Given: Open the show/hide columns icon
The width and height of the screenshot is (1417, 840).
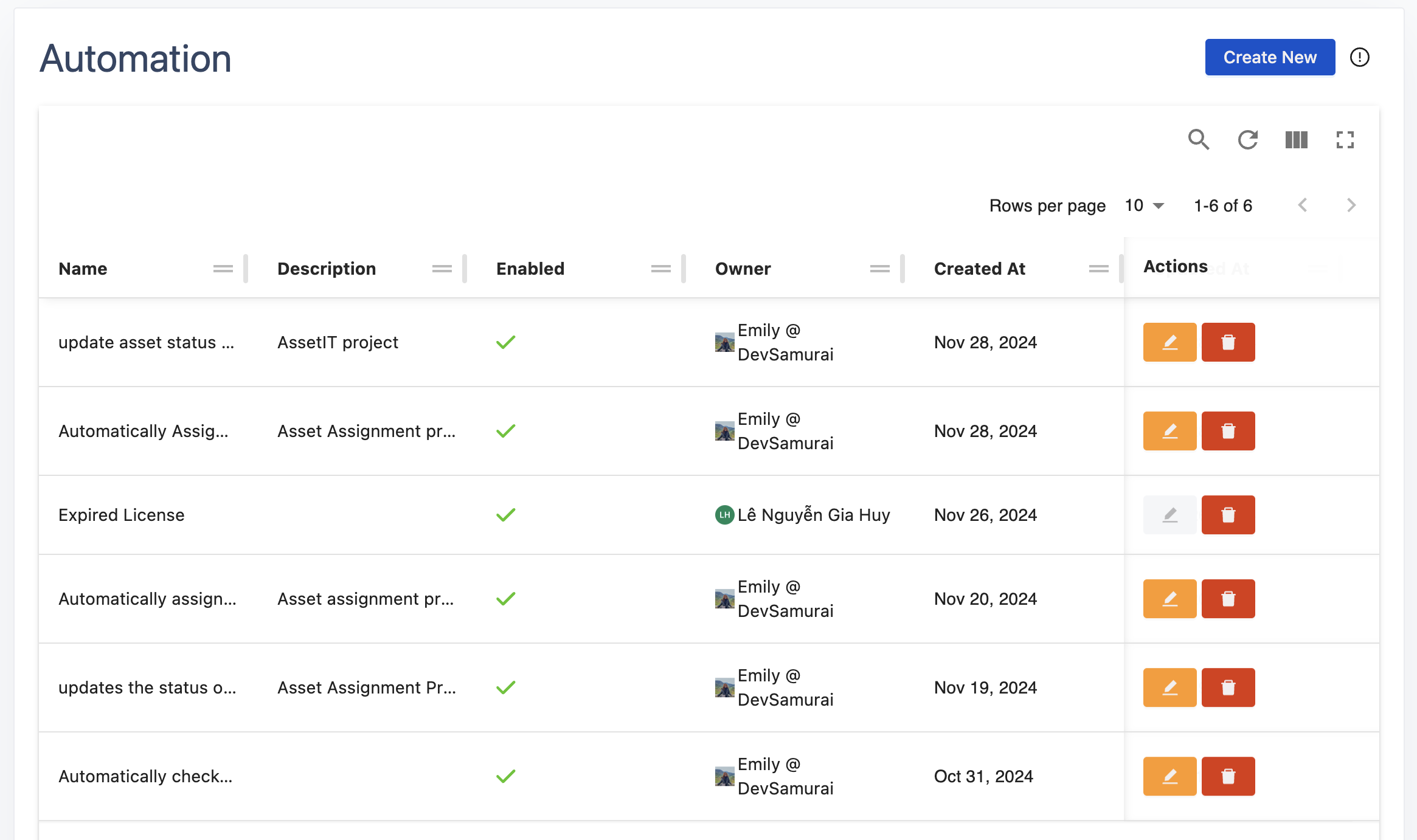Looking at the screenshot, I should pyautogui.click(x=1296, y=140).
